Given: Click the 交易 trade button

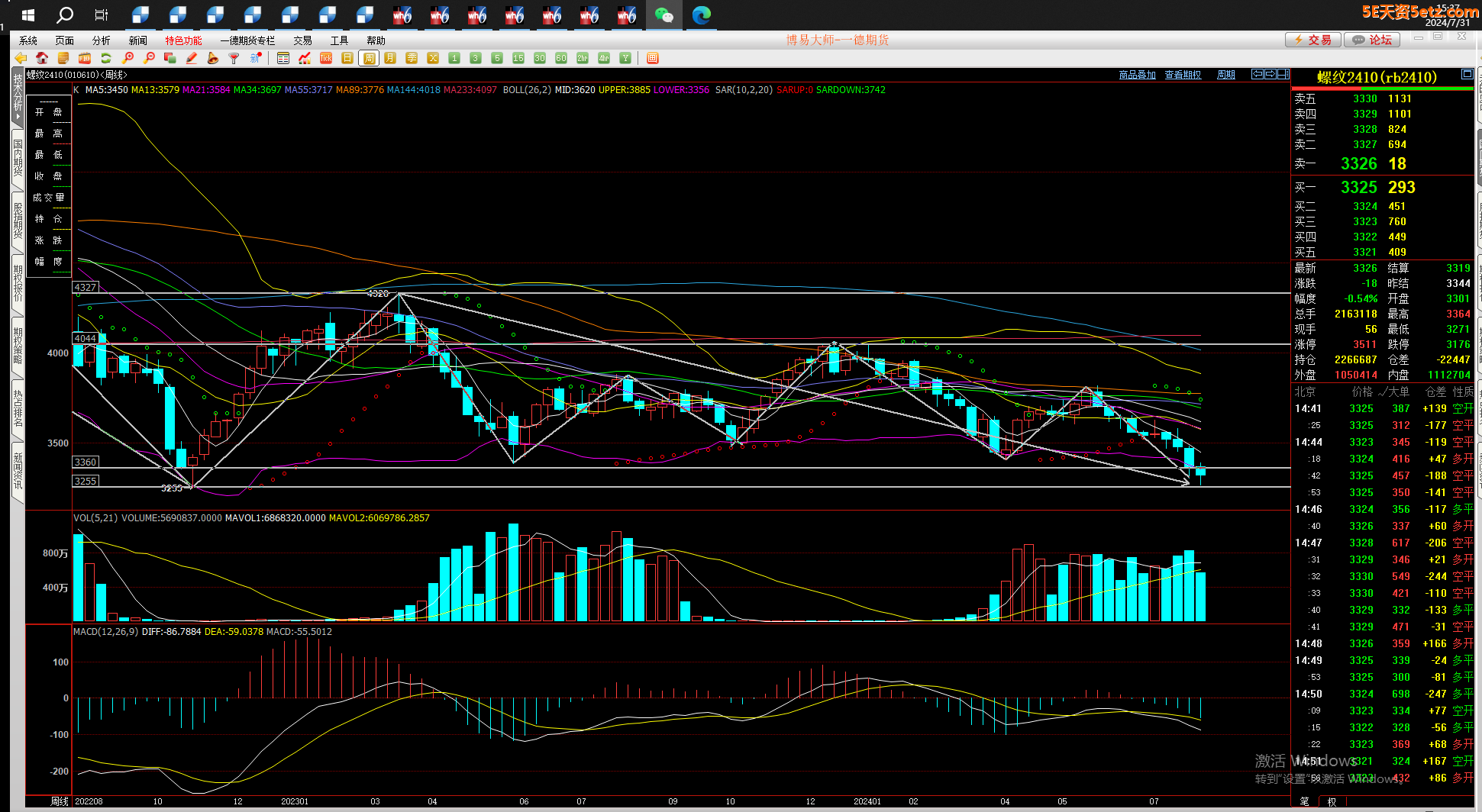Looking at the screenshot, I should point(1312,40).
